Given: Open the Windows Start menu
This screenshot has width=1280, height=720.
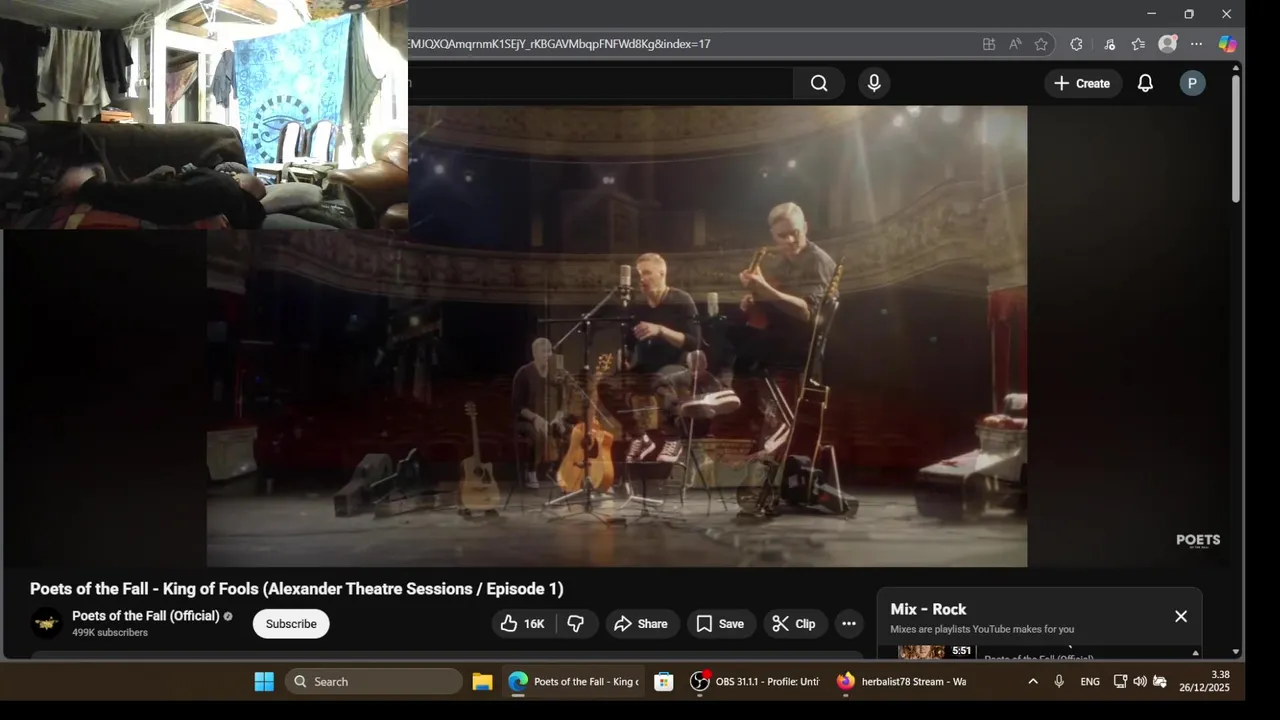Looking at the screenshot, I should pyautogui.click(x=264, y=682).
